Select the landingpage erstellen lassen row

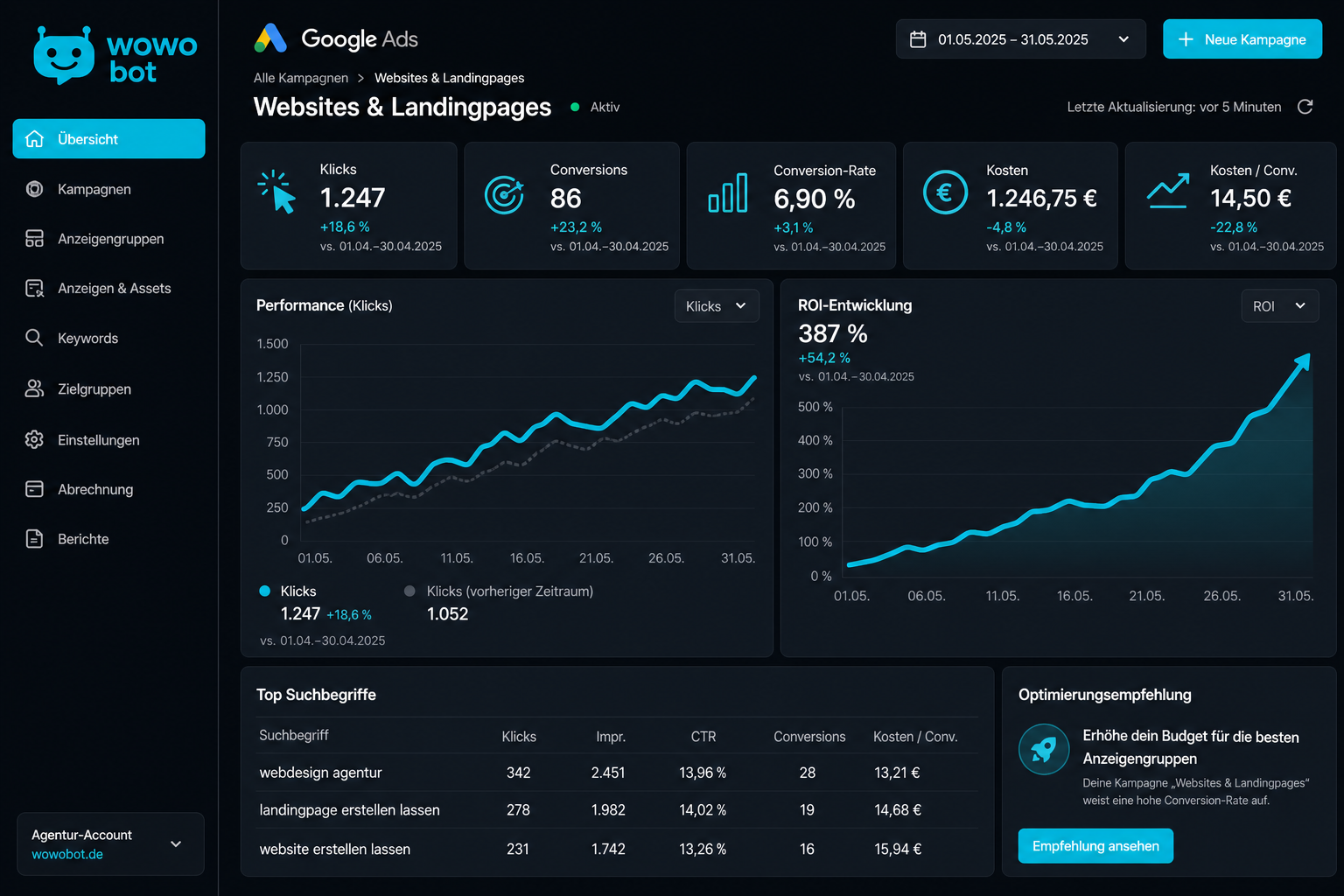coord(617,810)
